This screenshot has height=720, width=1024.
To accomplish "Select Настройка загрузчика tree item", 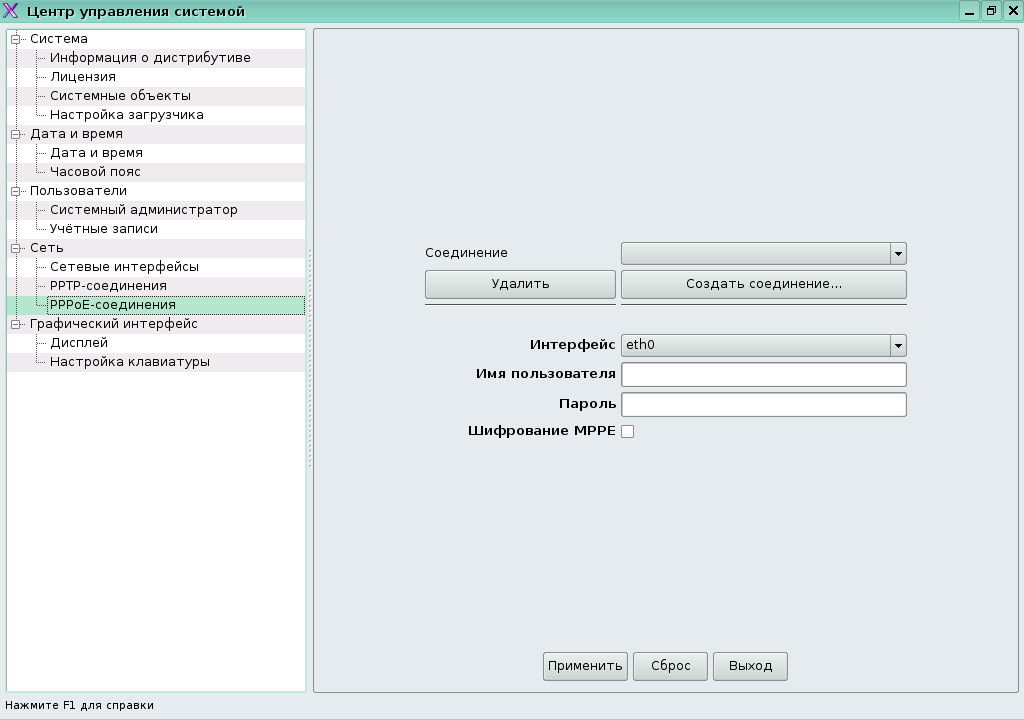I will pos(126,115).
